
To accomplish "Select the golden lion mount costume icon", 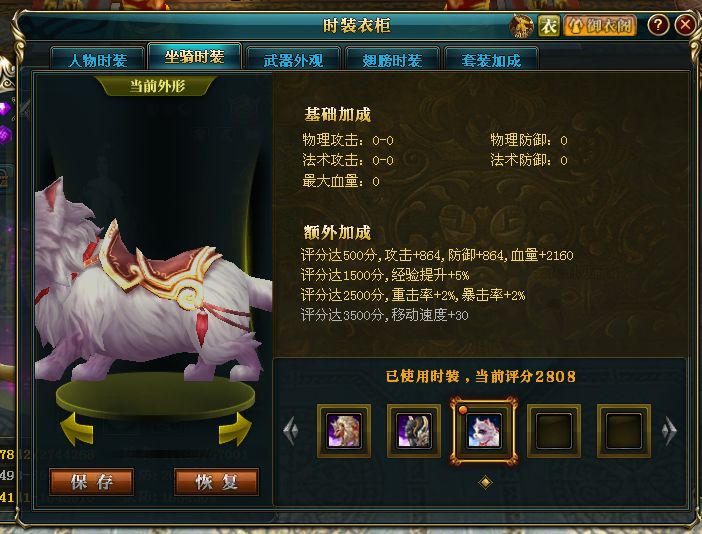I will (344, 431).
